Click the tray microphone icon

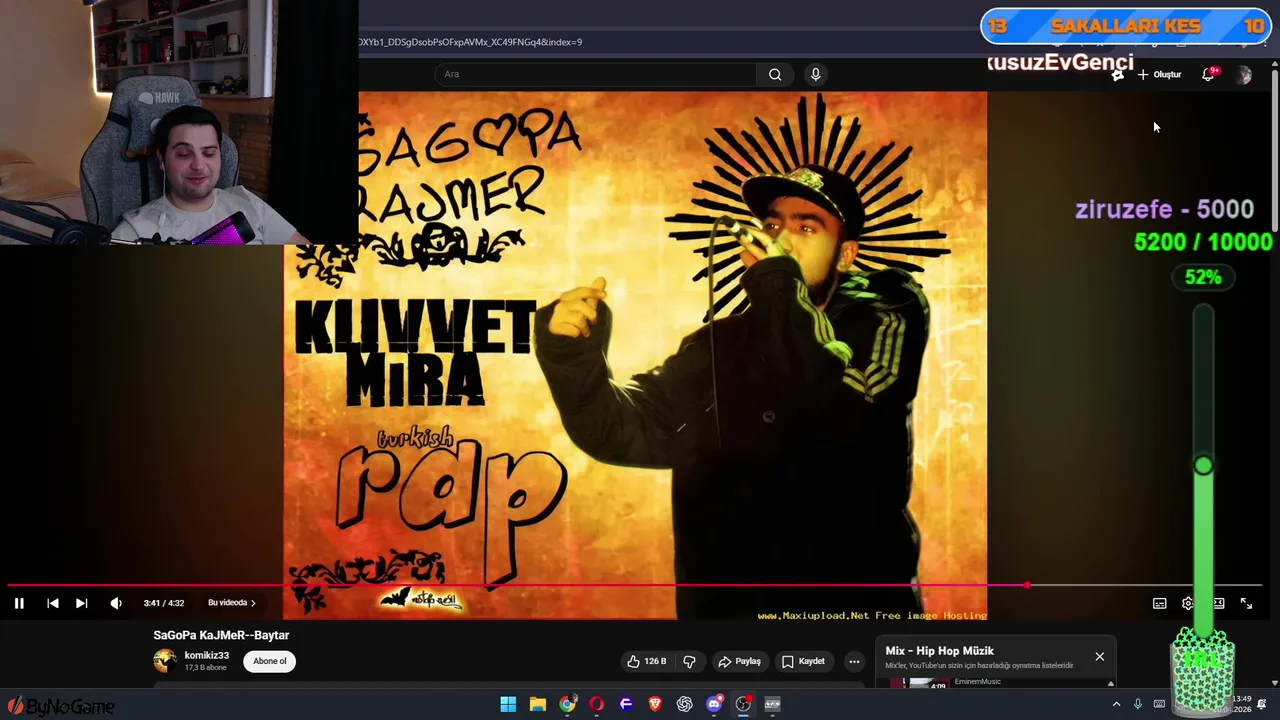click(1137, 704)
